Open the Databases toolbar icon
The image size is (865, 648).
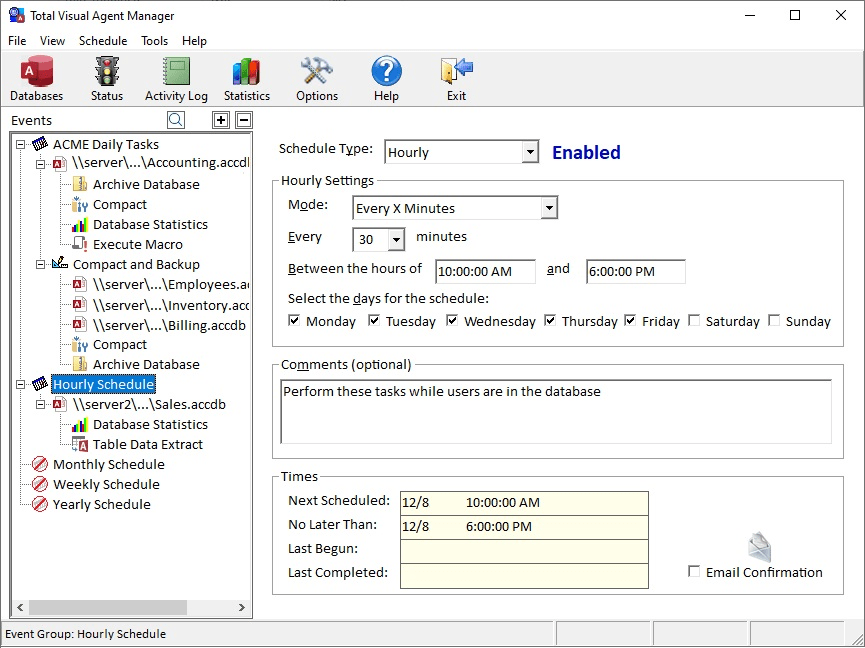pyautogui.click(x=36, y=72)
